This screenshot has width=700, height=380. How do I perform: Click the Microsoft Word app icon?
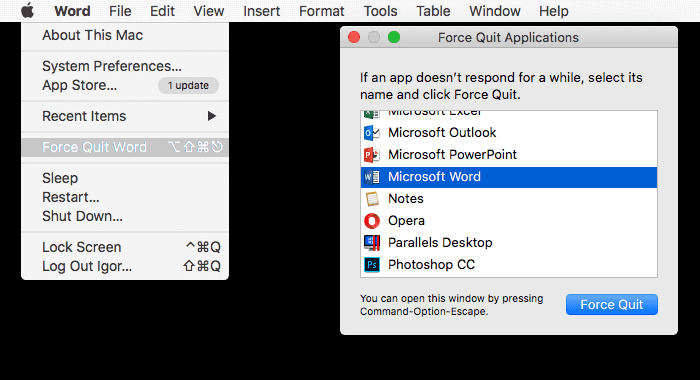pos(371,177)
